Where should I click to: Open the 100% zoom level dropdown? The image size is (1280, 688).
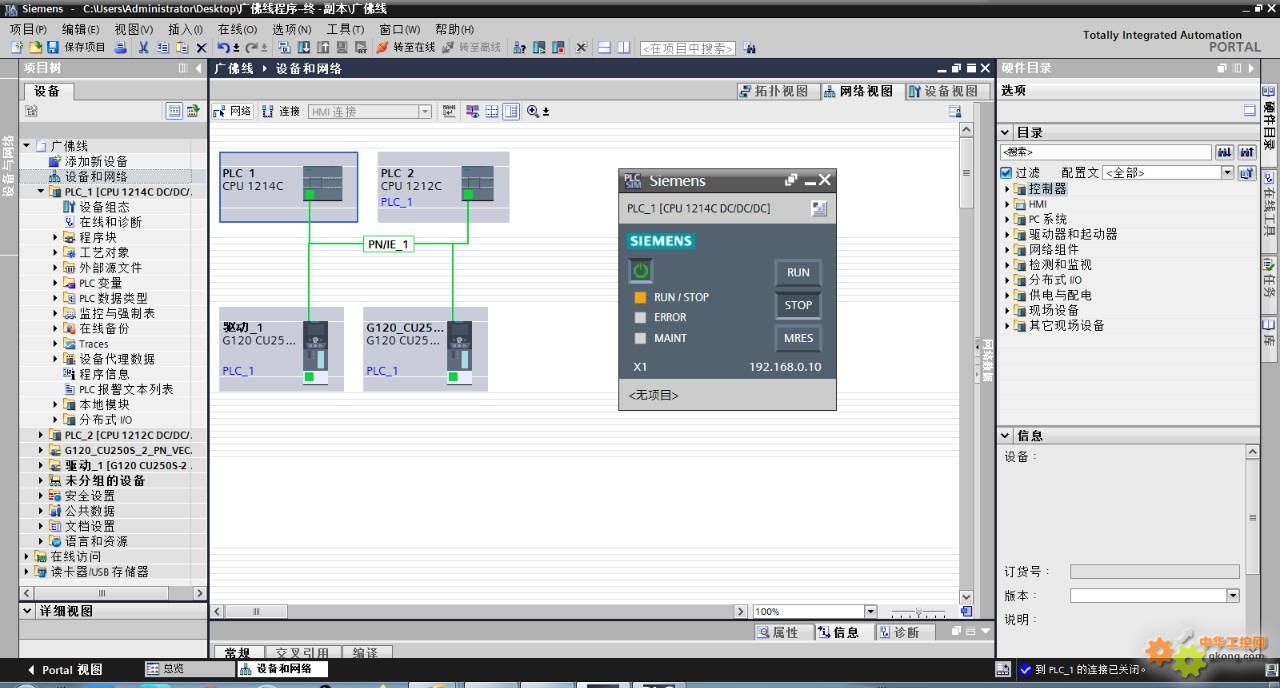pos(870,611)
